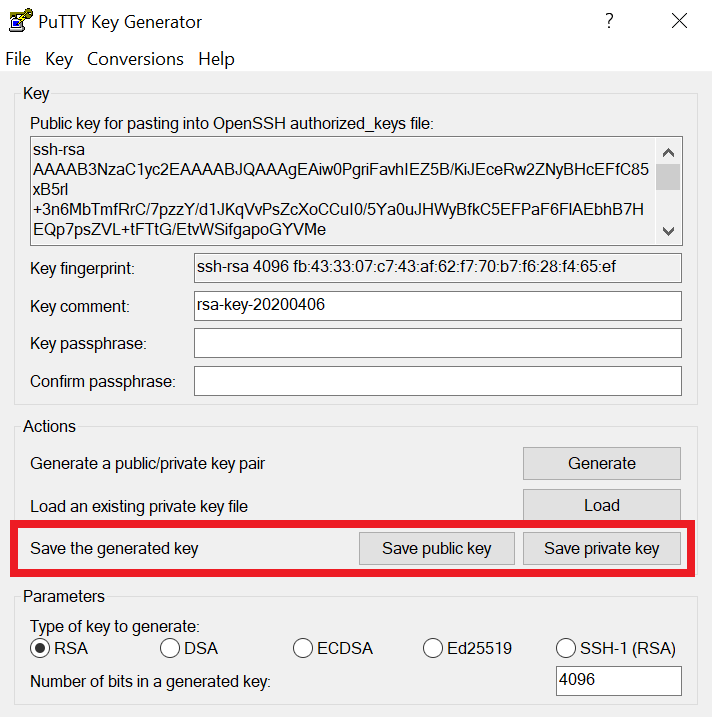Select the DSA radio button

[x=170, y=648]
